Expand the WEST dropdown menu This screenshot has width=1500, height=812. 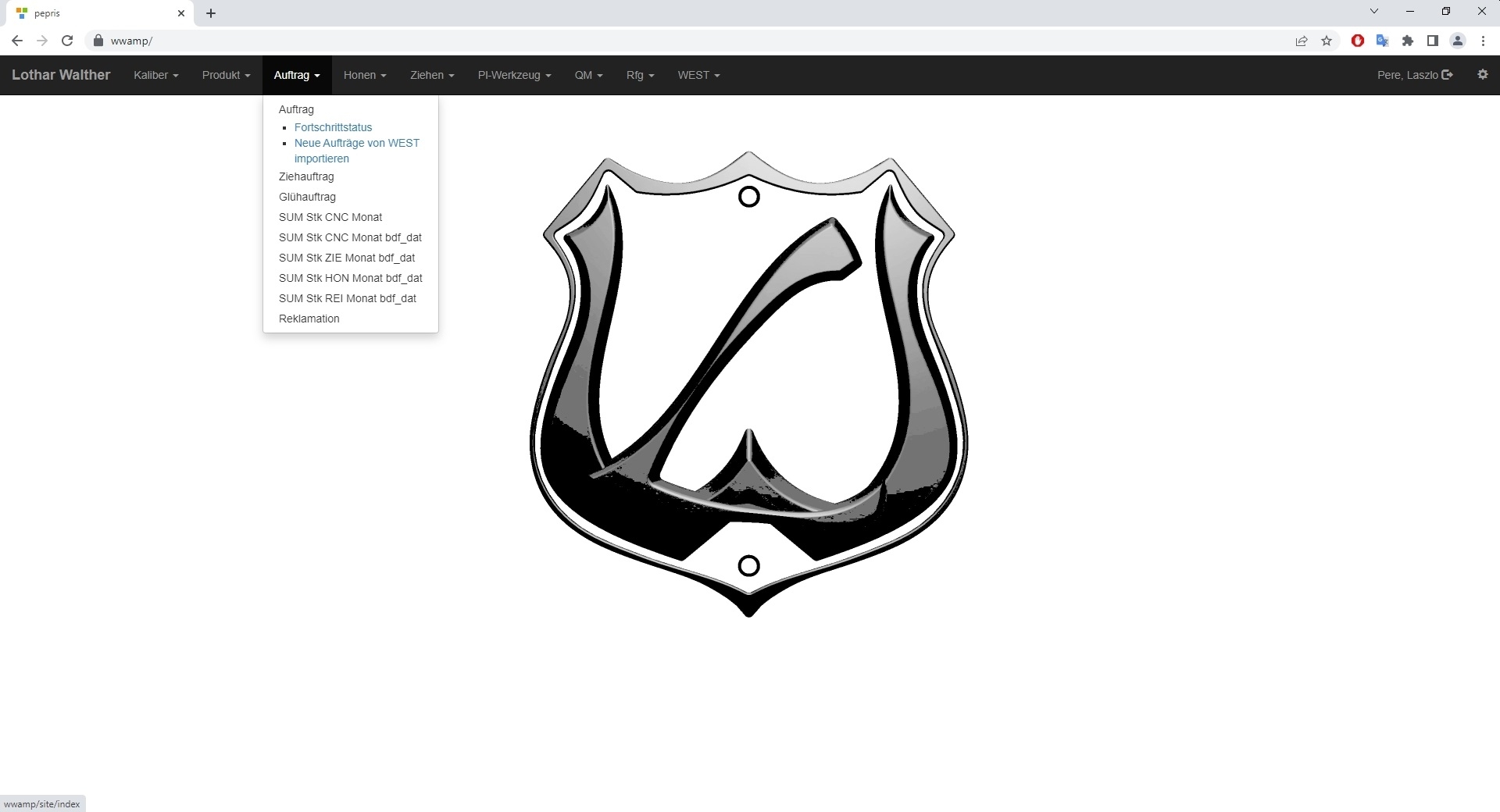coord(699,75)
